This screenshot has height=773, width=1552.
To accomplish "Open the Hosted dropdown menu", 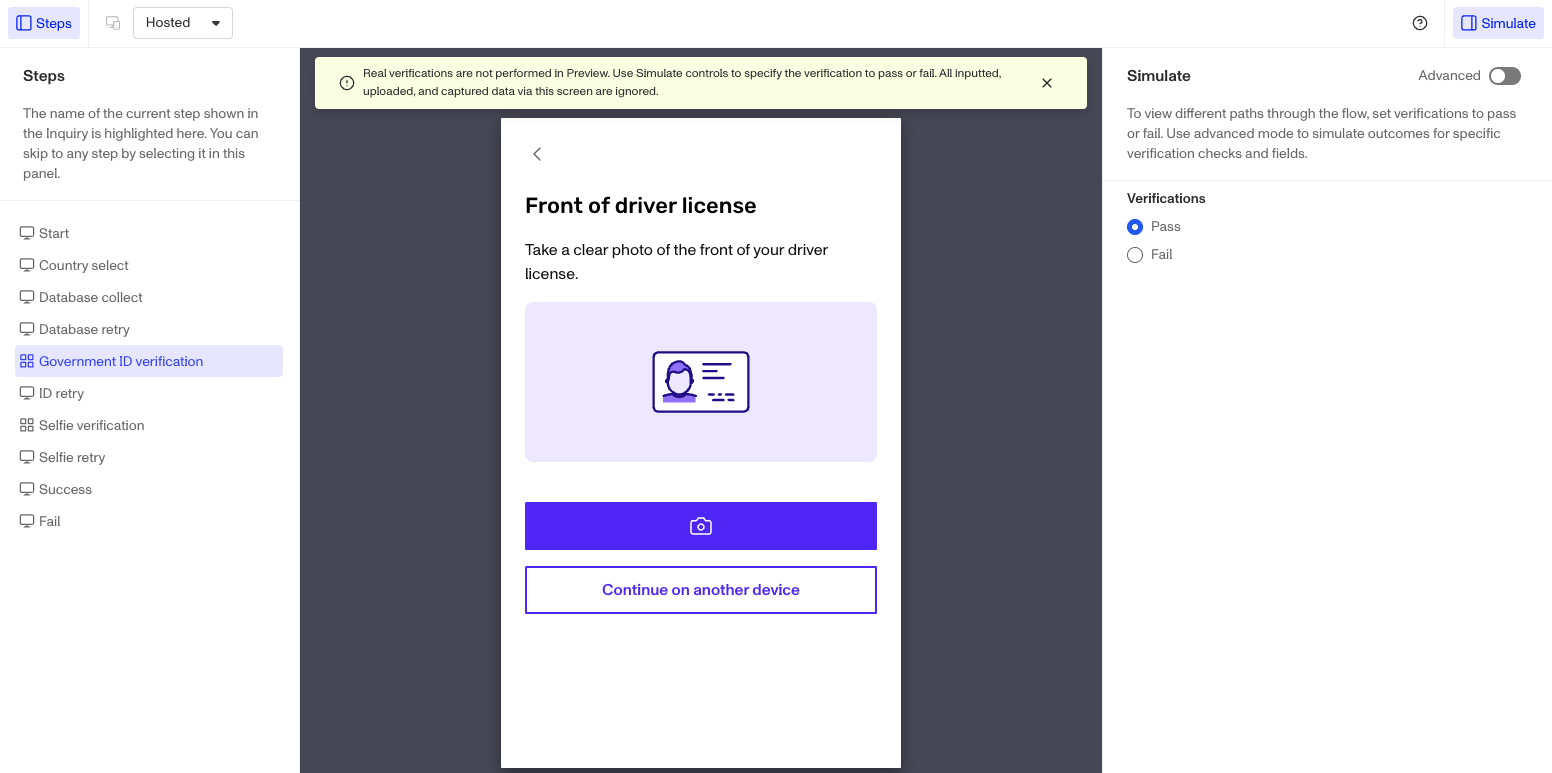I will (x=183, y=23).
